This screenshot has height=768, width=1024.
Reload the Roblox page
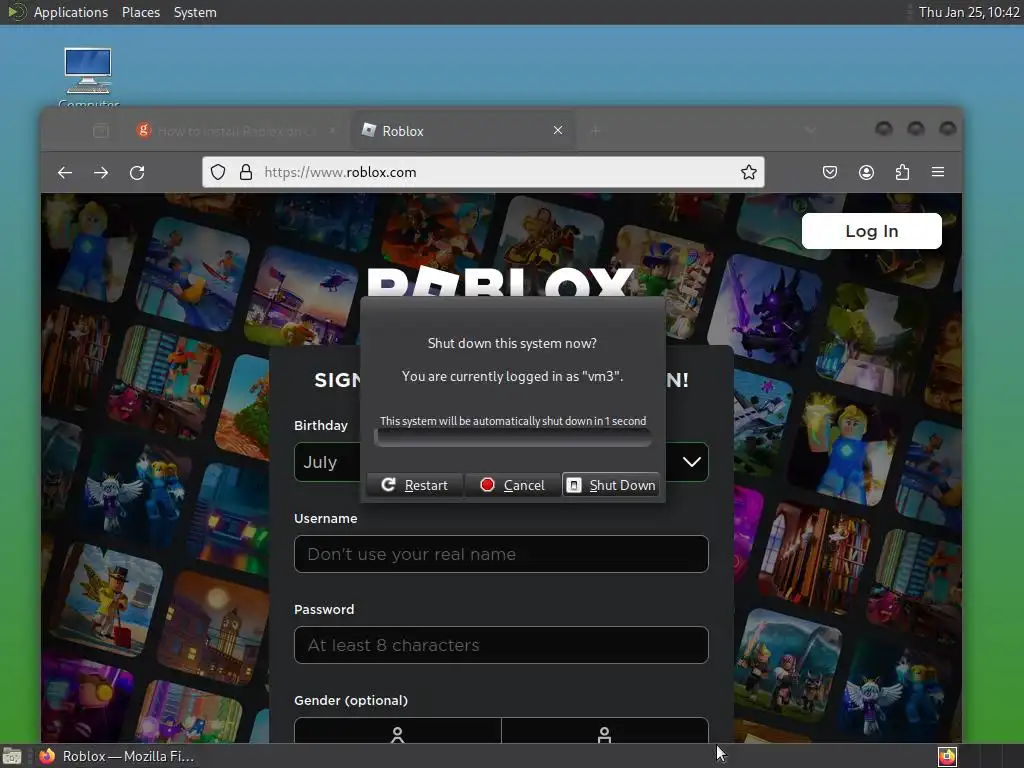tap(137, 172)
